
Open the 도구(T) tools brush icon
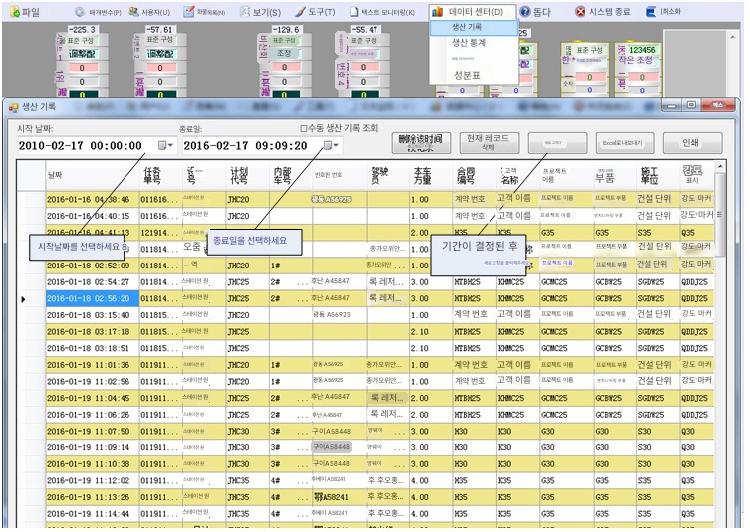(300, 12)
